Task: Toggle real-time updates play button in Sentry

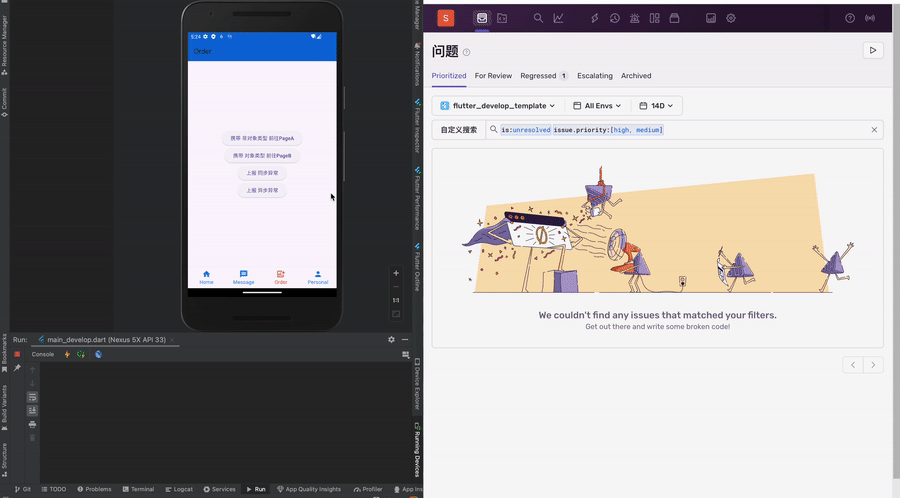Action: (x=873, y=50)
